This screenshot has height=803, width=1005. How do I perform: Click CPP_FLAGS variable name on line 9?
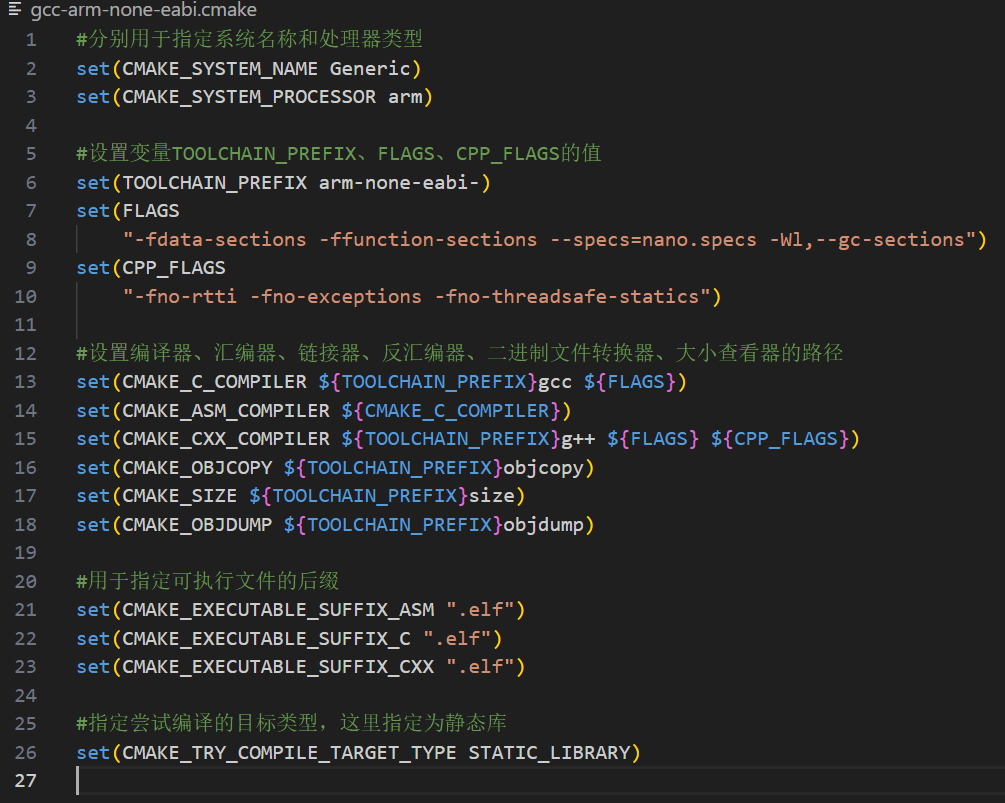[x=174, y=268]
